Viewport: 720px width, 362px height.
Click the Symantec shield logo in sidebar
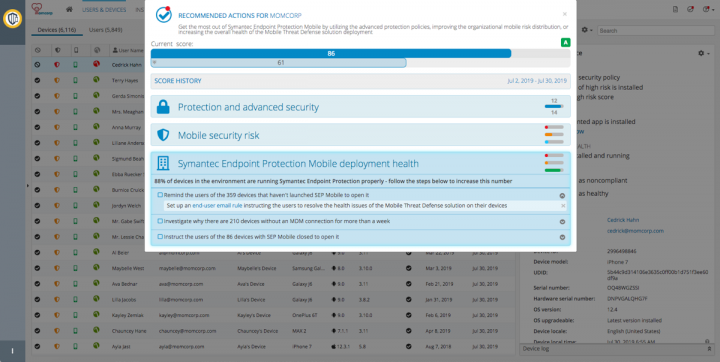[x=12, y=19]
